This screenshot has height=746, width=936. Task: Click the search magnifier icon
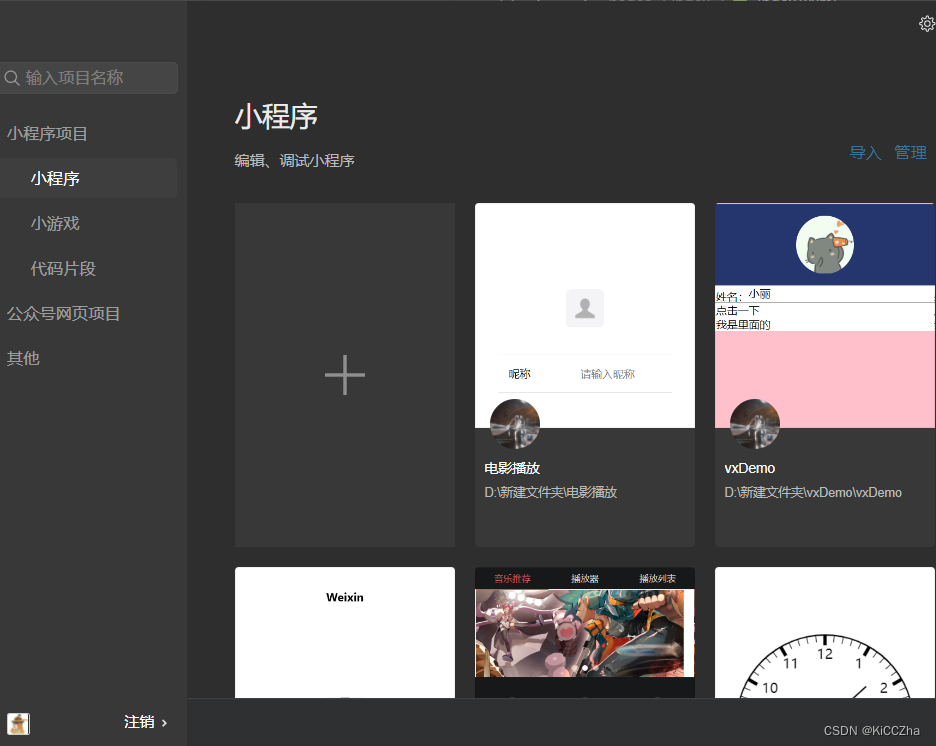12,78
